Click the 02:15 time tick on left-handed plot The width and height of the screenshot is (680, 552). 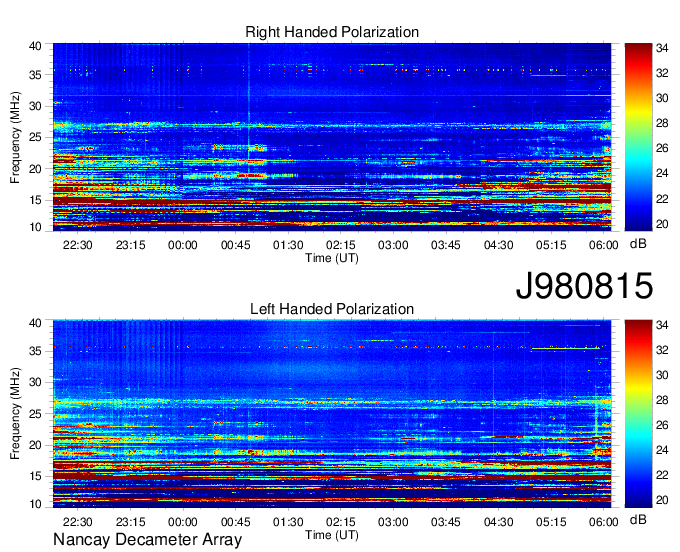[x=340, y=522]
